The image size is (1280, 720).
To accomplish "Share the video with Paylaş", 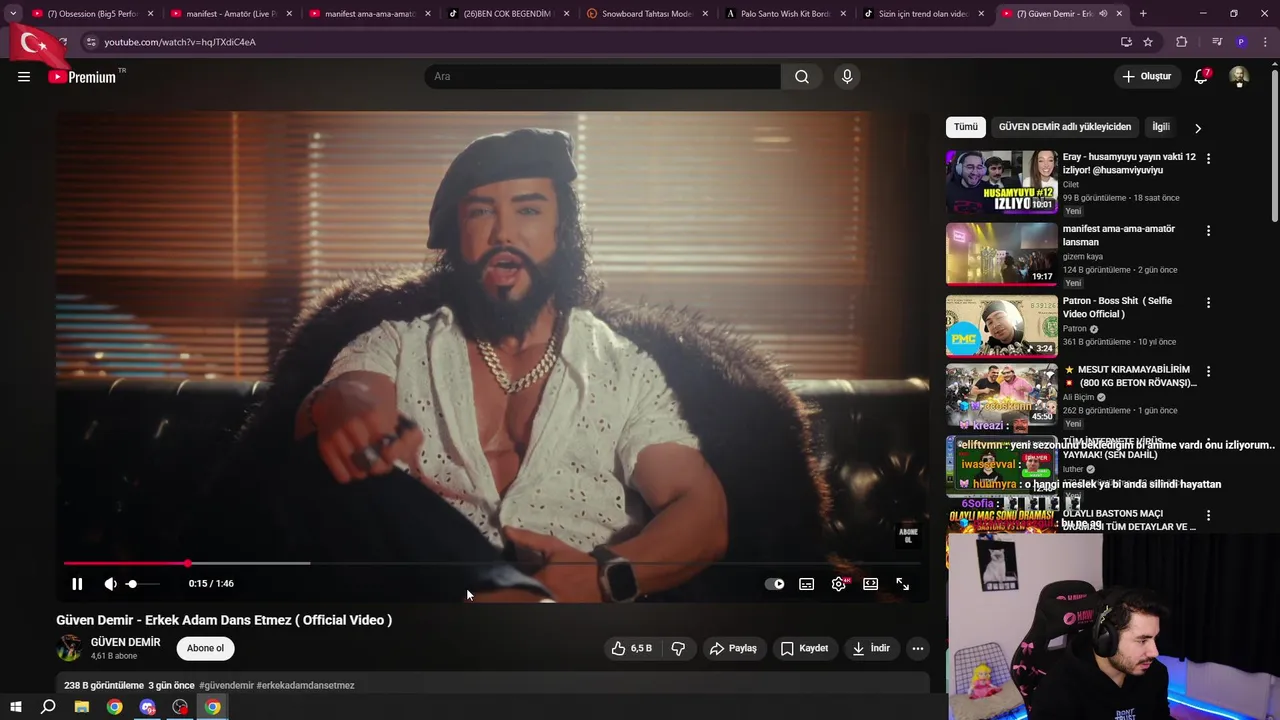I will [x=733, y=648].
